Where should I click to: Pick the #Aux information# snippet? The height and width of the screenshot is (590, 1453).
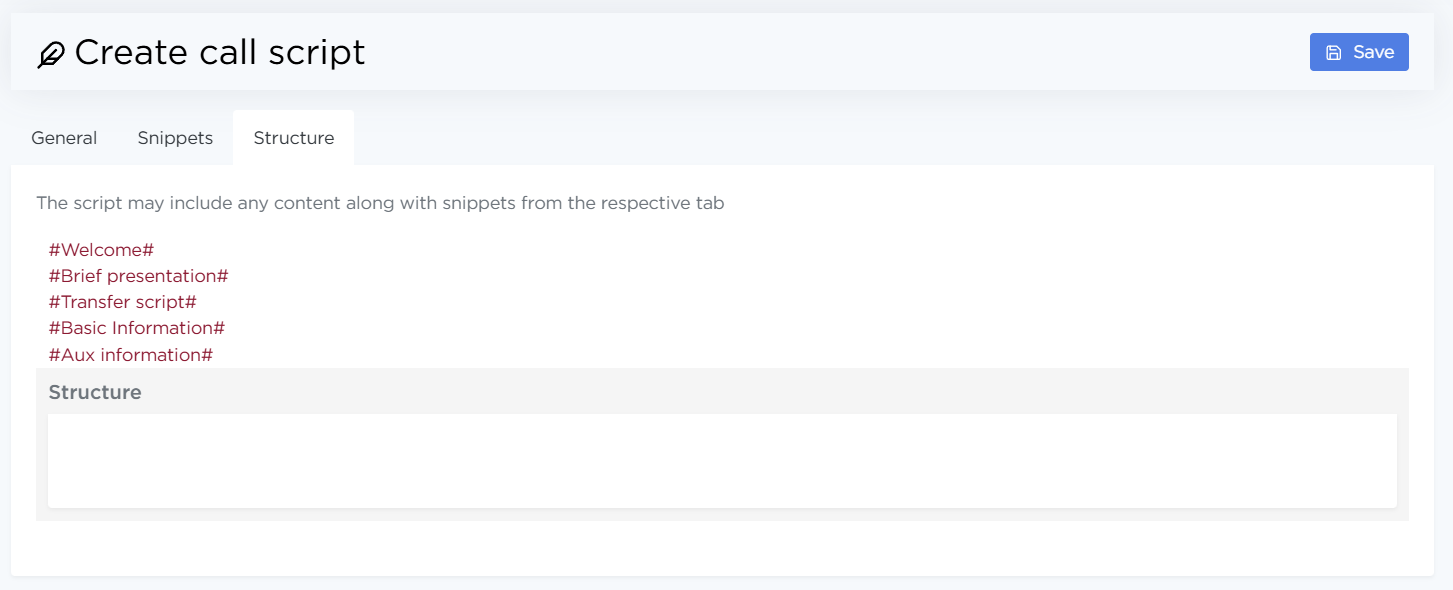click(x=131, y=355)
